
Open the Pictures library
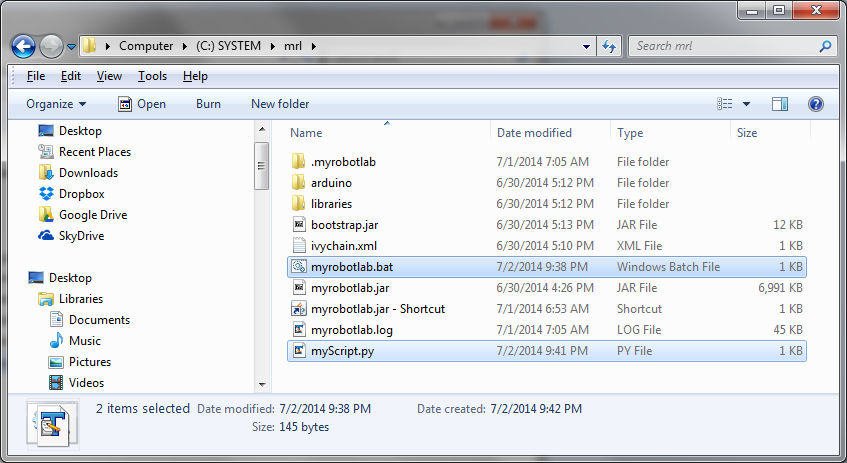click(x=79, y=362)
